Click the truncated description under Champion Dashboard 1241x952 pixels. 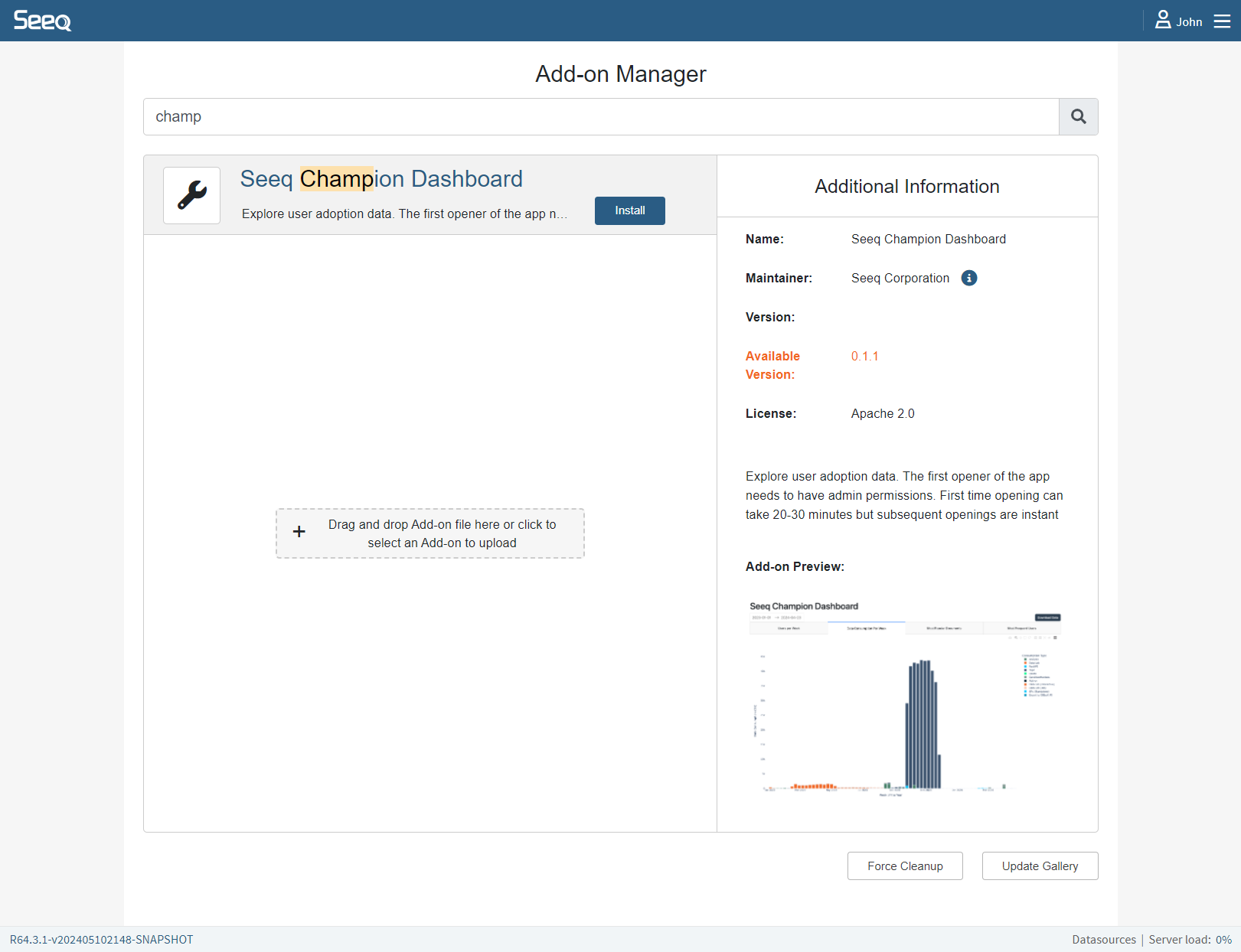(404, 214)
